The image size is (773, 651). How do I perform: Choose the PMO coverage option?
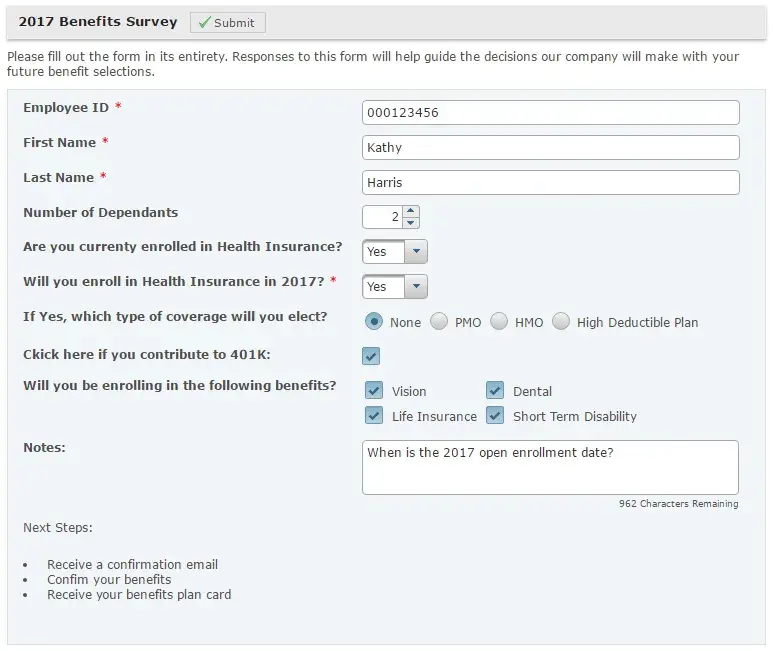[x=439, y=322]
